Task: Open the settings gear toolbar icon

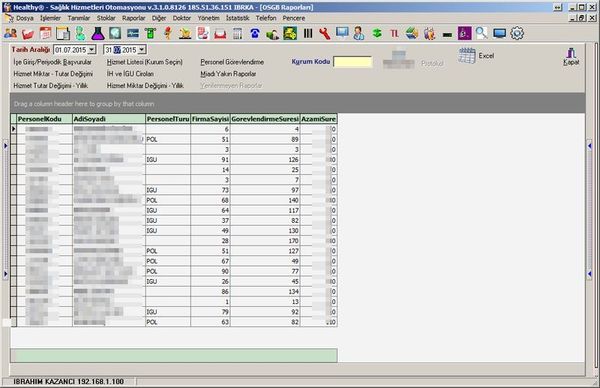Action: pyautogui.click(x=517, y=33)
